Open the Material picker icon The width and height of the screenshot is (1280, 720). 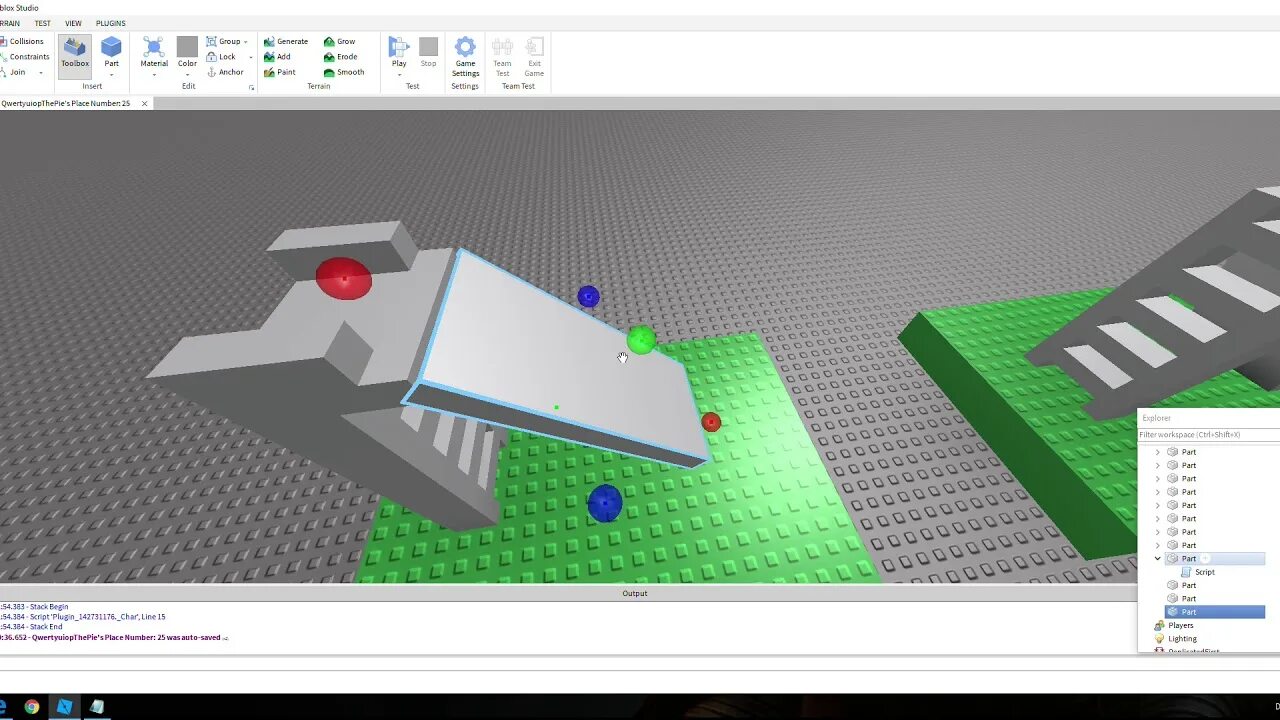click(x=154, y=47)
